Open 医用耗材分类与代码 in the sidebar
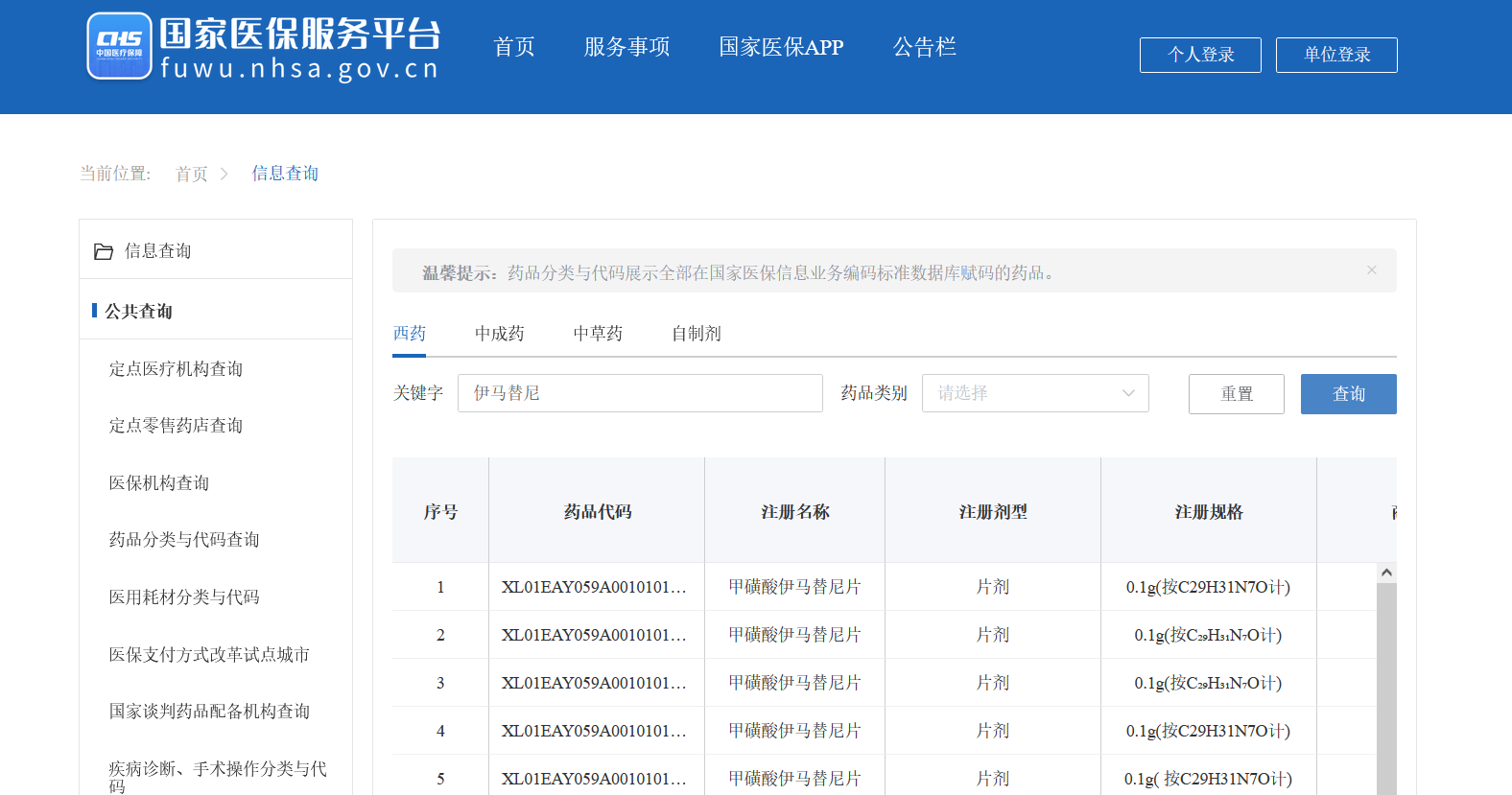The width and height of the screenshot is (1512, 795). click(184, 597)
